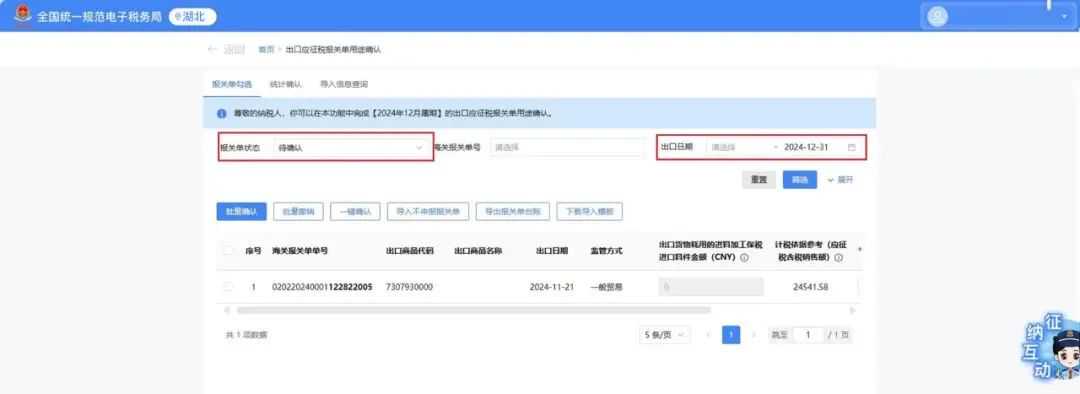1080x394 pixels.
Task: Click the value 24541.58 cell
Action: pyautogui.click(x=810, y=287)
